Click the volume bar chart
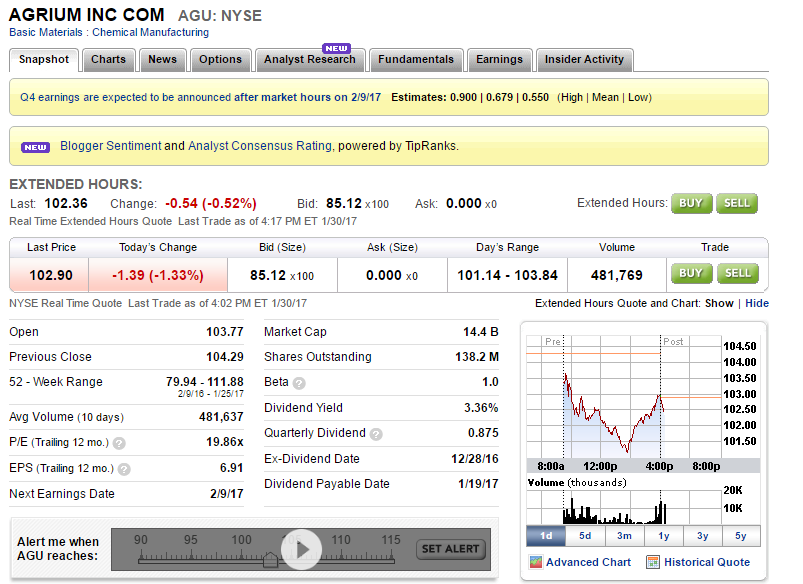 pyautogui.click(x=624, y=507)
